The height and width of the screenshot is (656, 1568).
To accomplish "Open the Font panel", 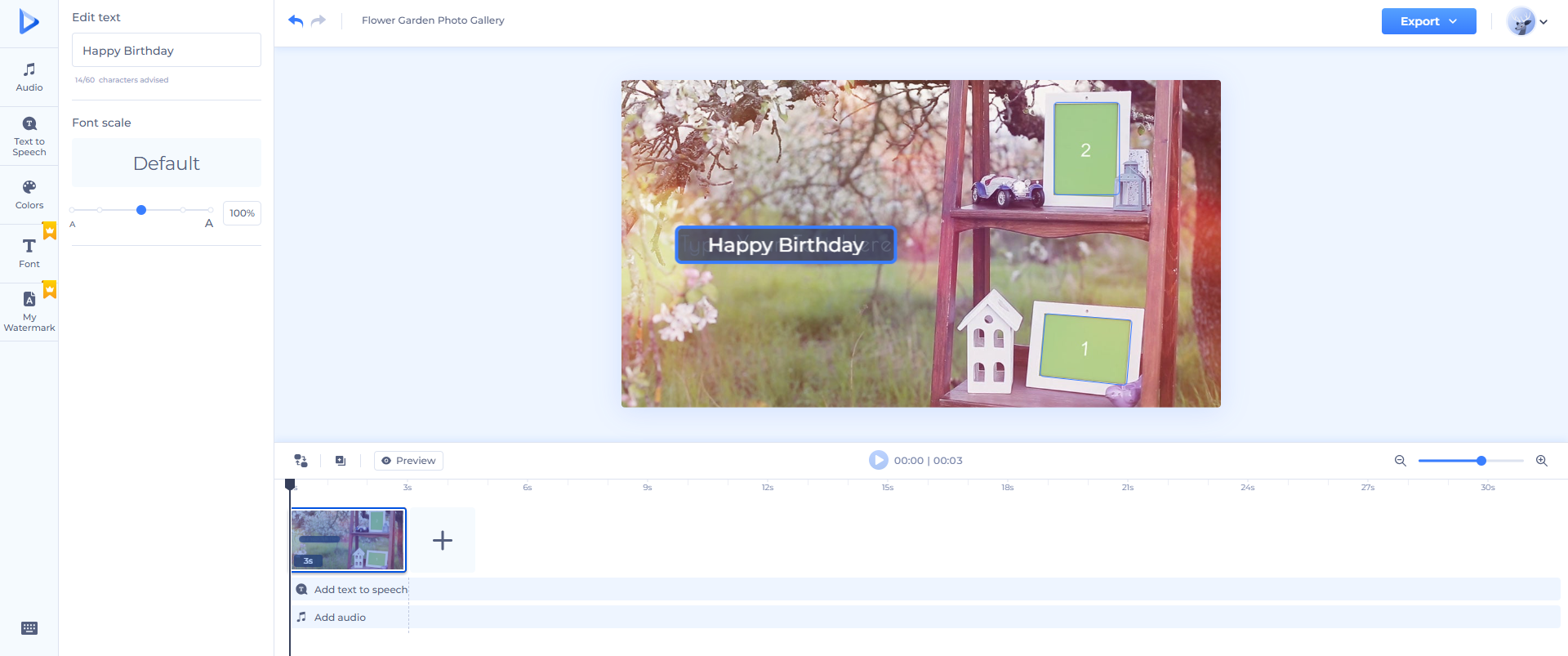I will click(x=29, y=253).
